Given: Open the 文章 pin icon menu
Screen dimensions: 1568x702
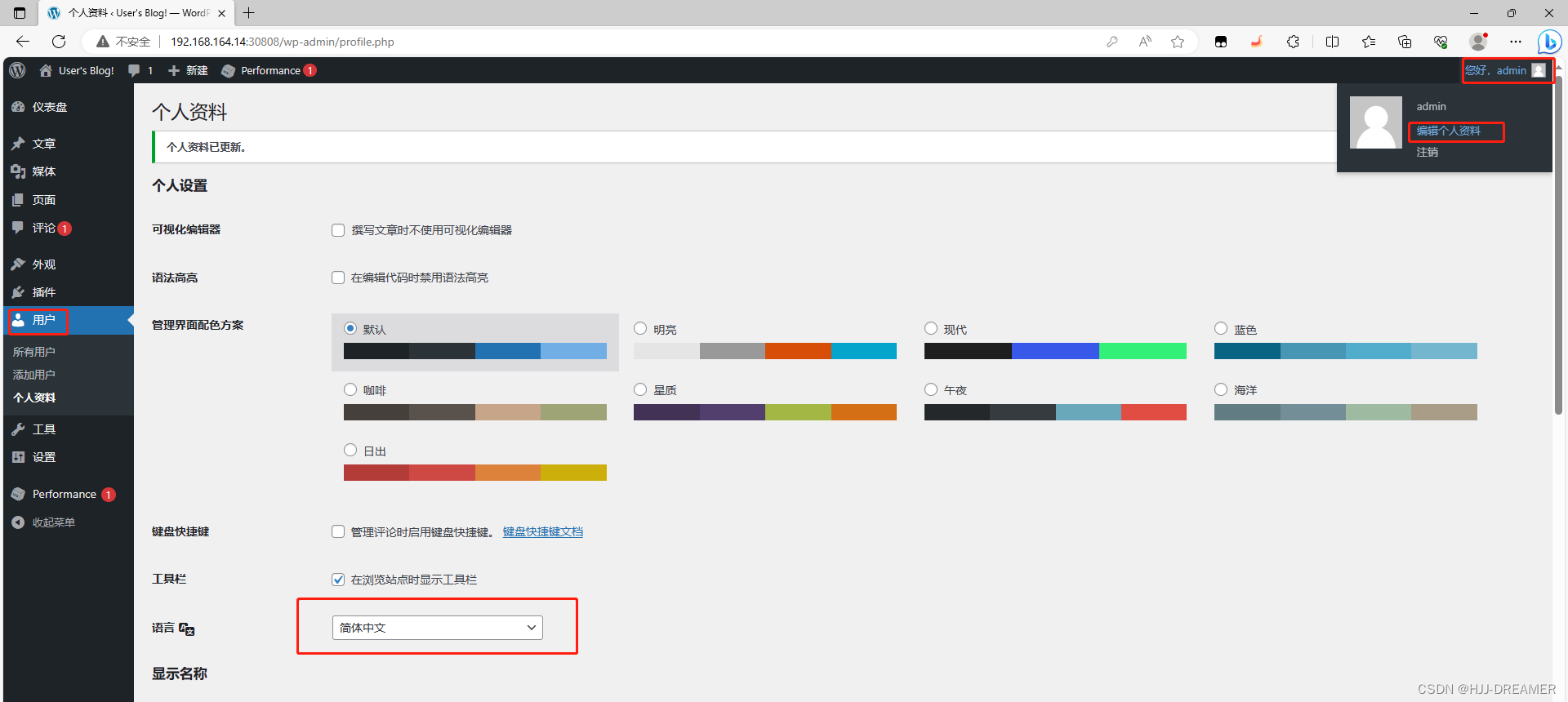Looking at the screenshot, I should point(18,144).
